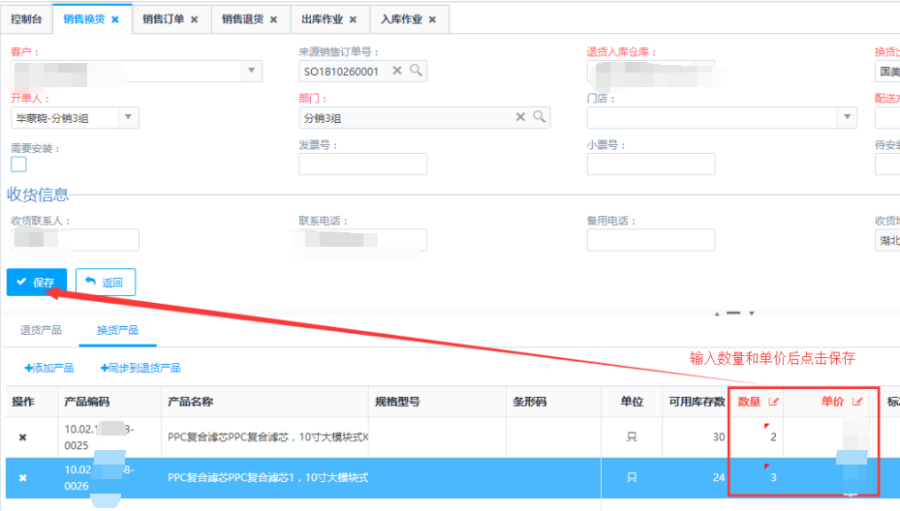900x511 pixels.
Task: Click the 单价 column edit icon
Action: click(857, 402)
